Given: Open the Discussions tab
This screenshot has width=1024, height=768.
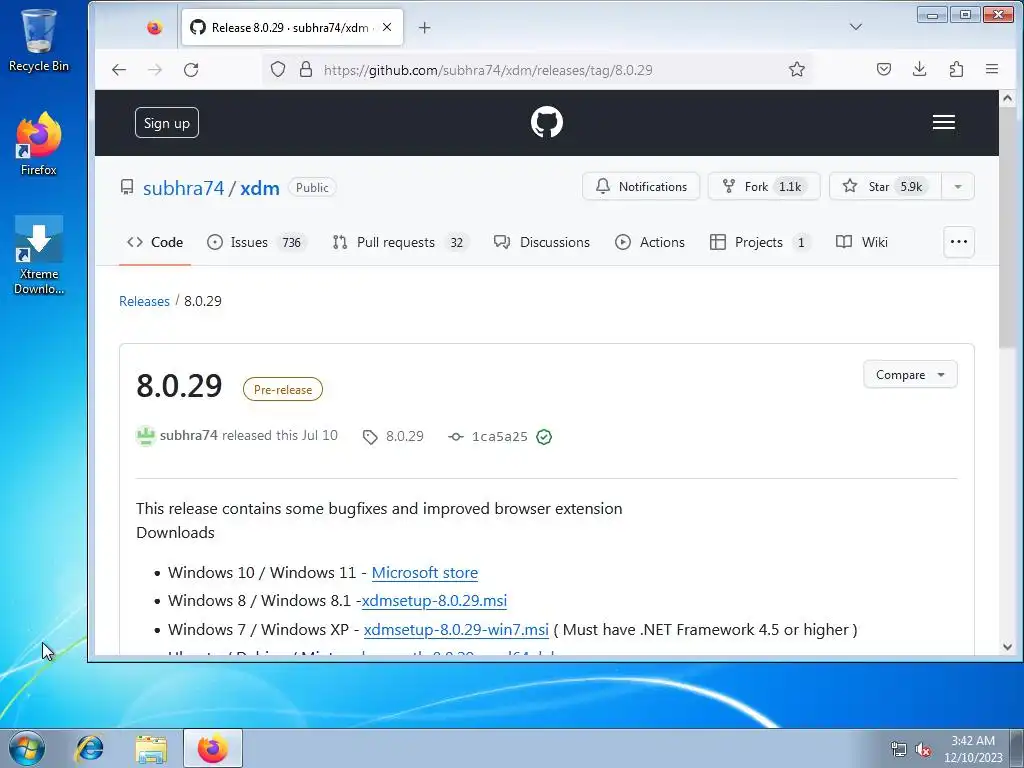Looking at the screenshot, I should point(541,242).
